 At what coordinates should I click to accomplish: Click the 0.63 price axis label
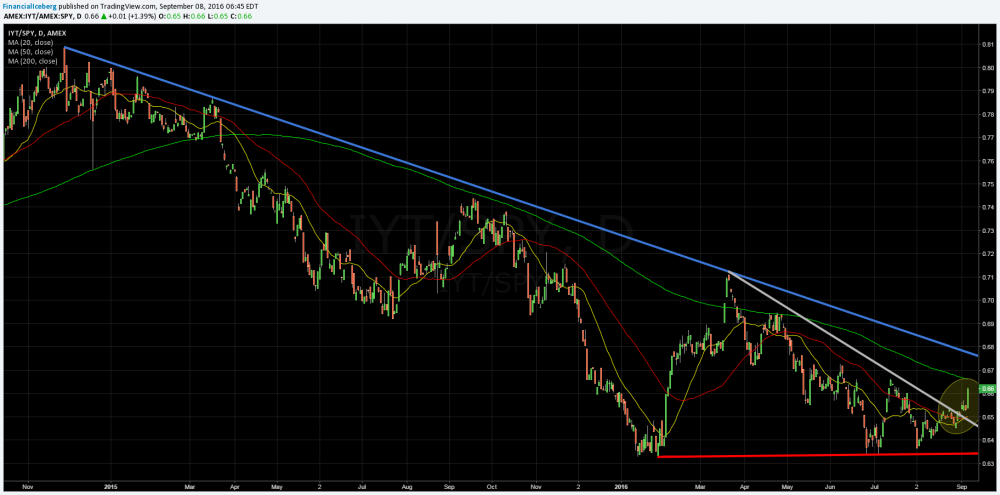pyautogui.click(x=989, y=463)
